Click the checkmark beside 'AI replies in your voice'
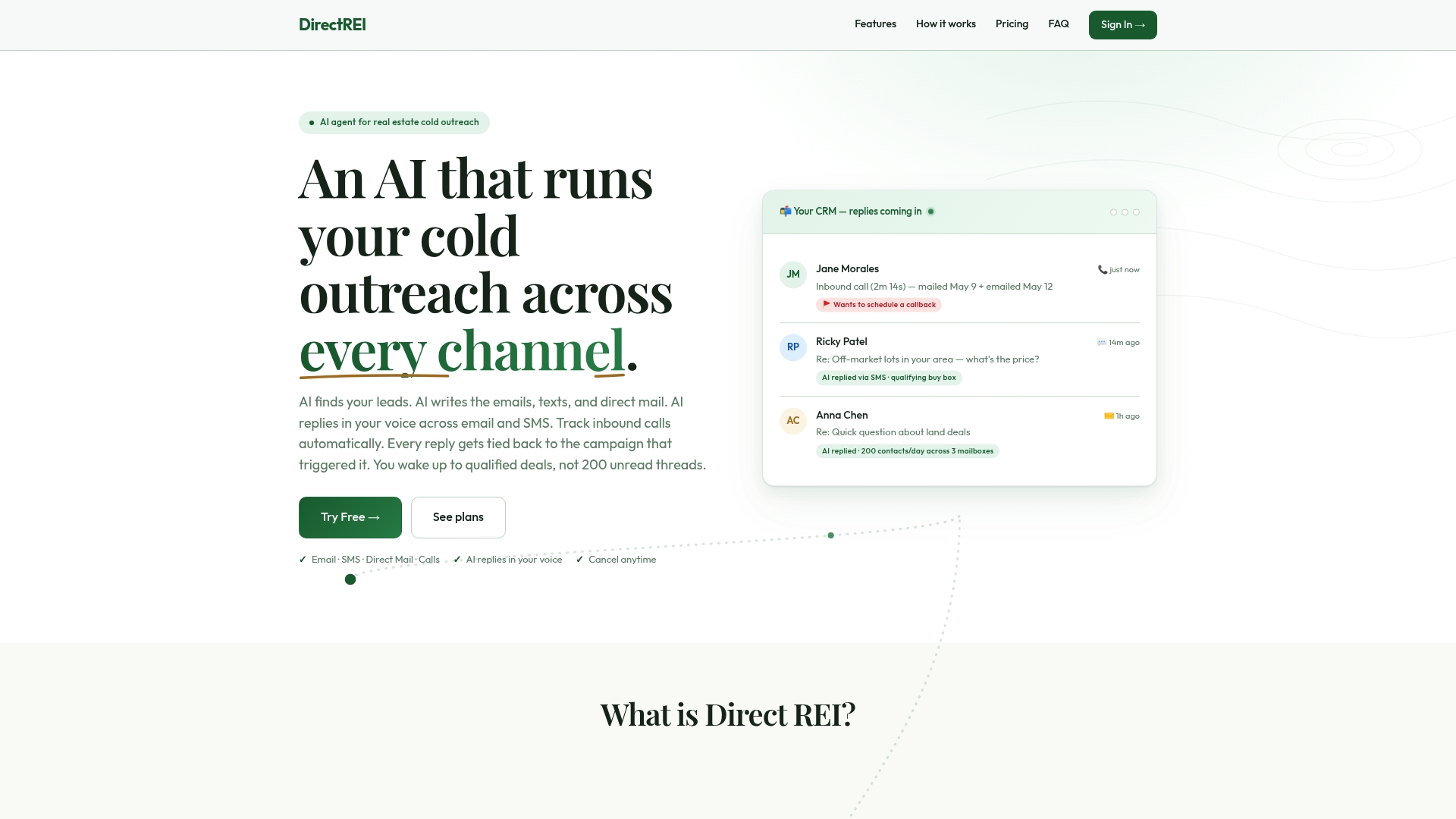Viewport: 1456px width, 819px height. (457, 560)
